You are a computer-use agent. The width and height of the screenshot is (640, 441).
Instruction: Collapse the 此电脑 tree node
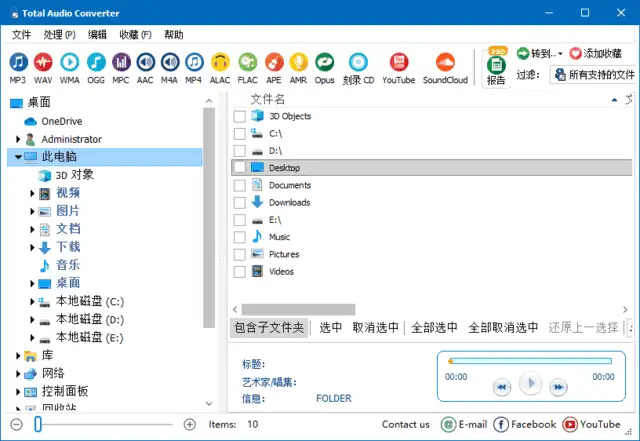pos(18,157)
